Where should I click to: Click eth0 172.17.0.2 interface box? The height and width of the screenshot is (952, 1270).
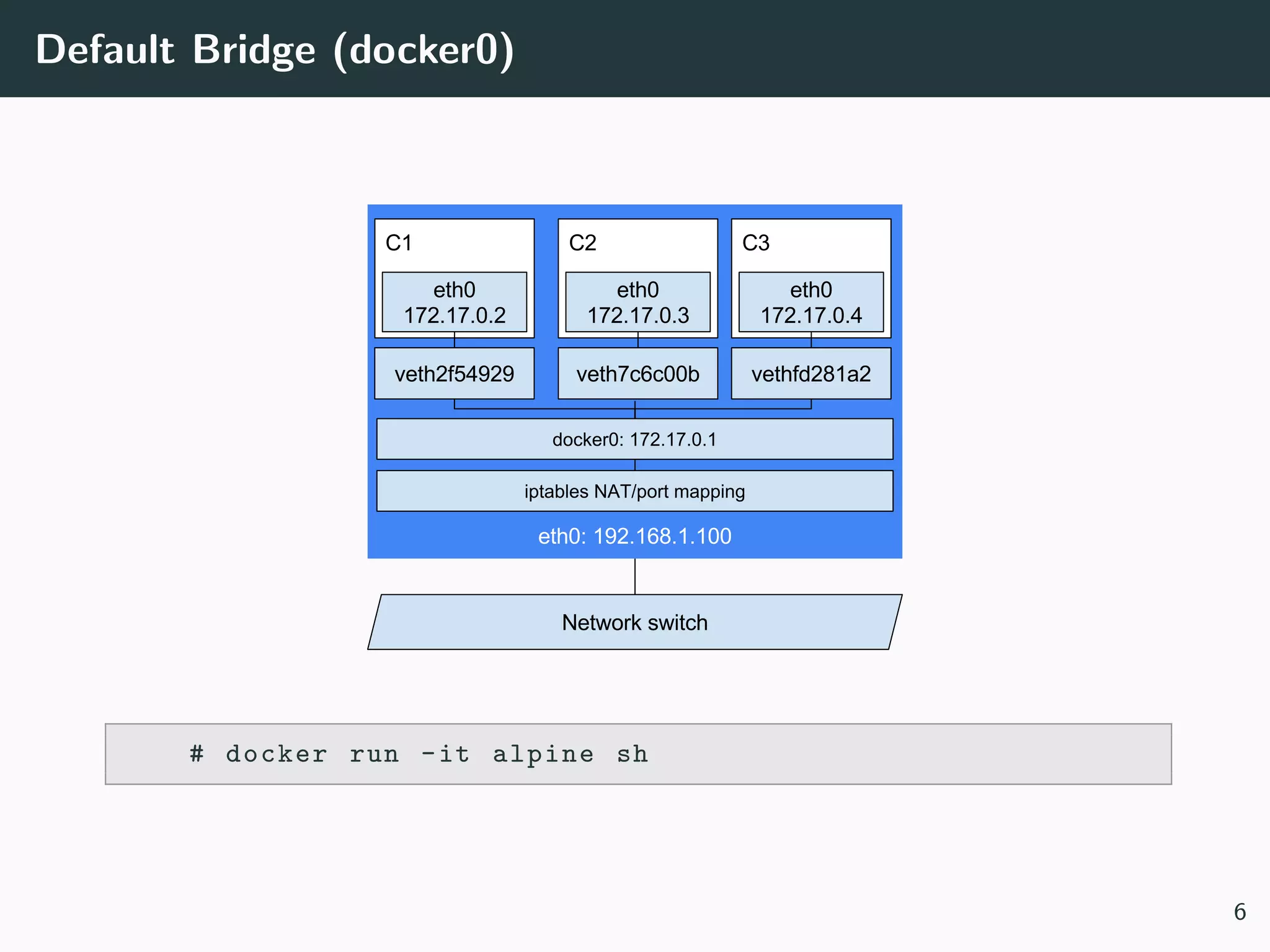tap(455, 302)
